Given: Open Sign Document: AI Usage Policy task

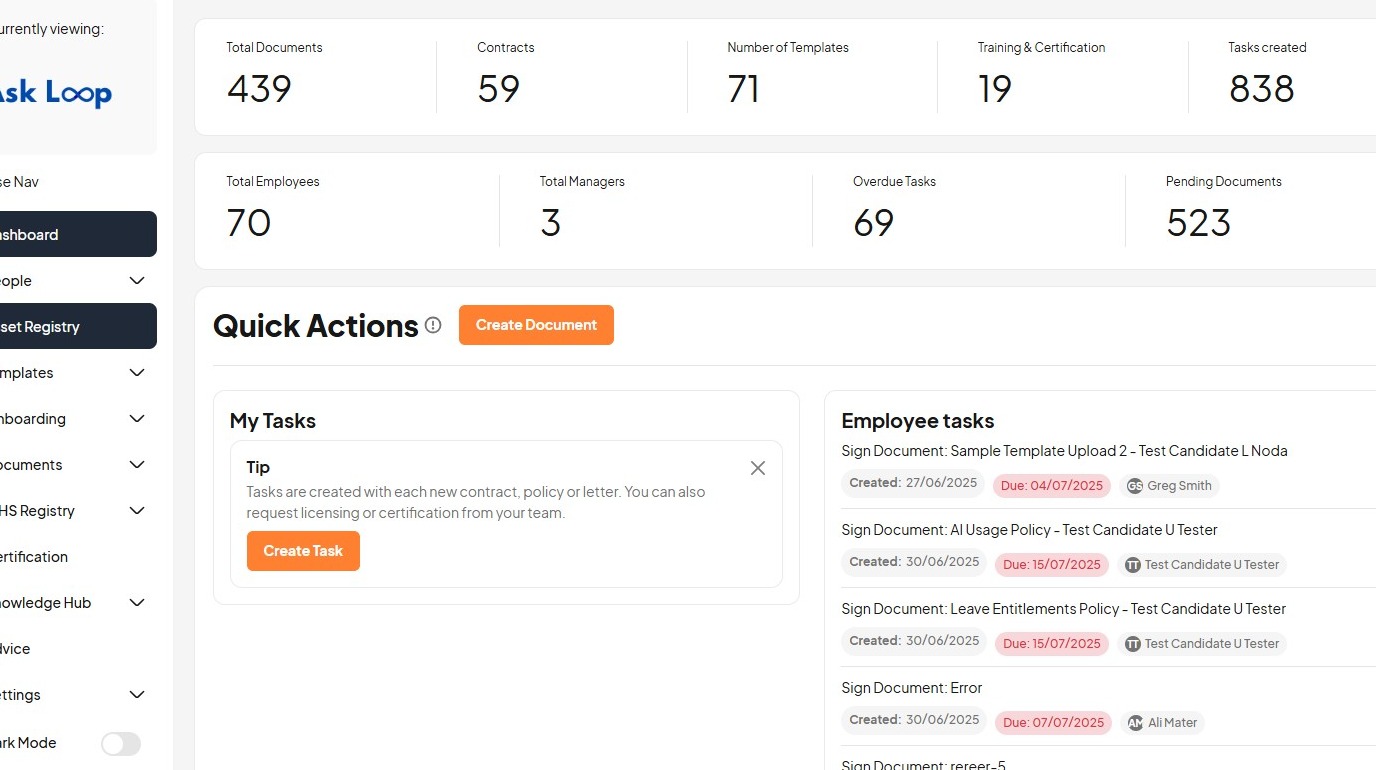Looking at the screenshot, I should [1029, 530].
